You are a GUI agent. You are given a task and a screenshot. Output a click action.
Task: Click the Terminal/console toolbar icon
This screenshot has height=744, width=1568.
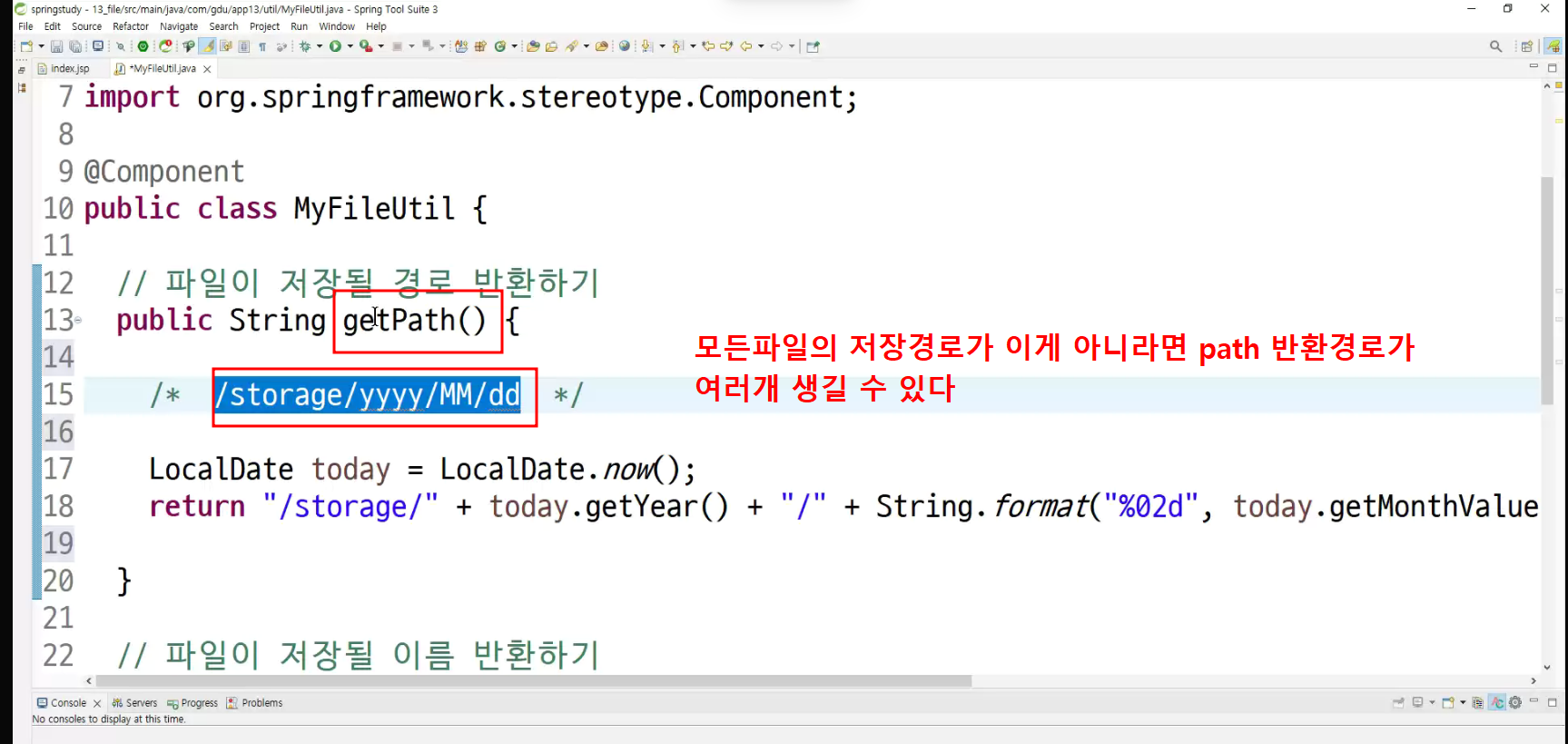click(x=98, y=46)
